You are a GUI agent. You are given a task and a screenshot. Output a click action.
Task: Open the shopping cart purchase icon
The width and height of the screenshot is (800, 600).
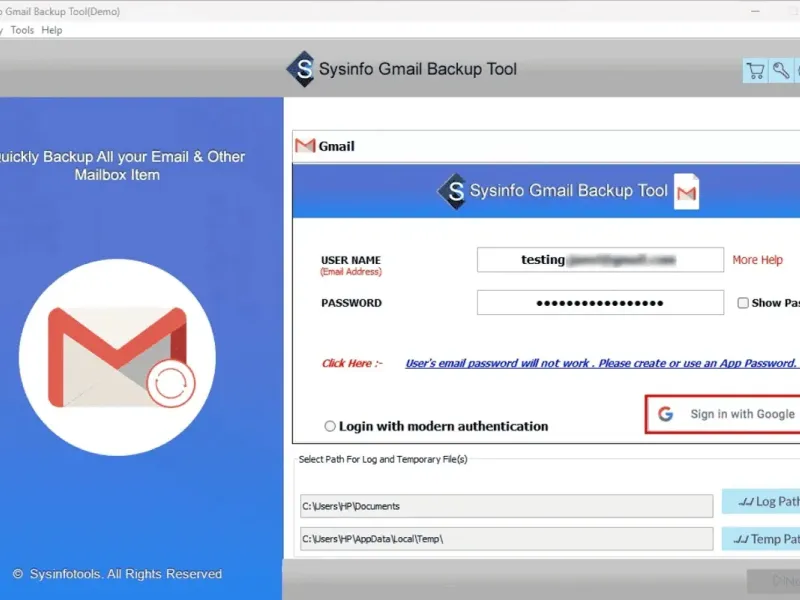pos(755,70)
